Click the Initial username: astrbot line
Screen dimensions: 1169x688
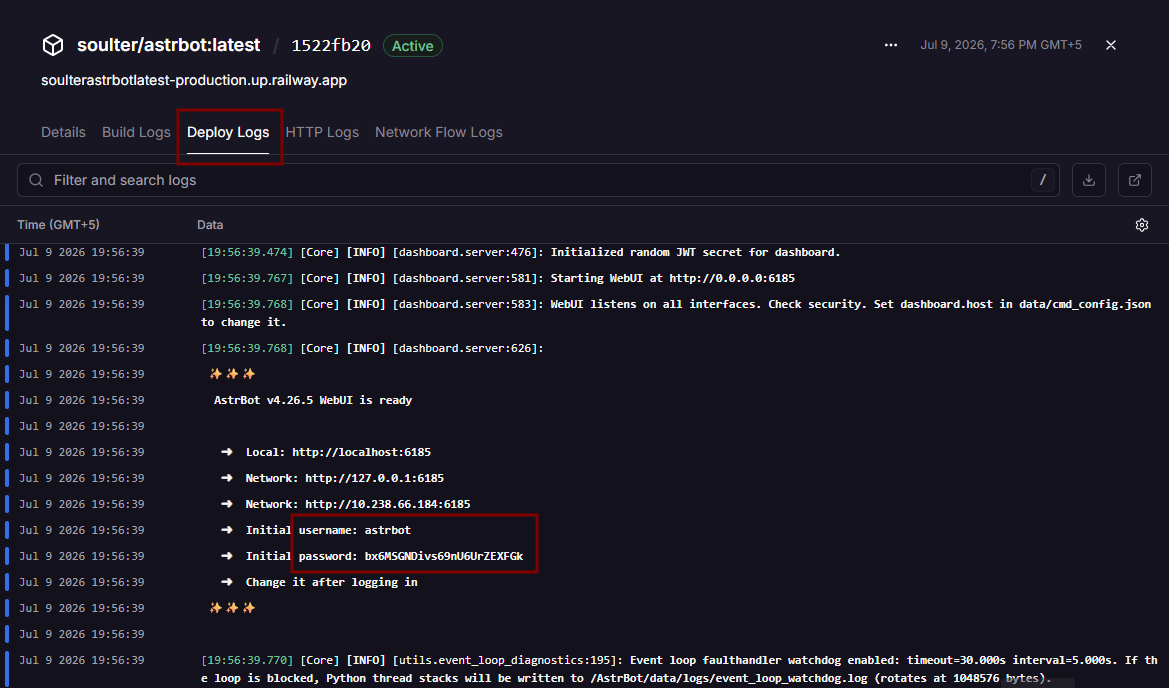[584, 530]
